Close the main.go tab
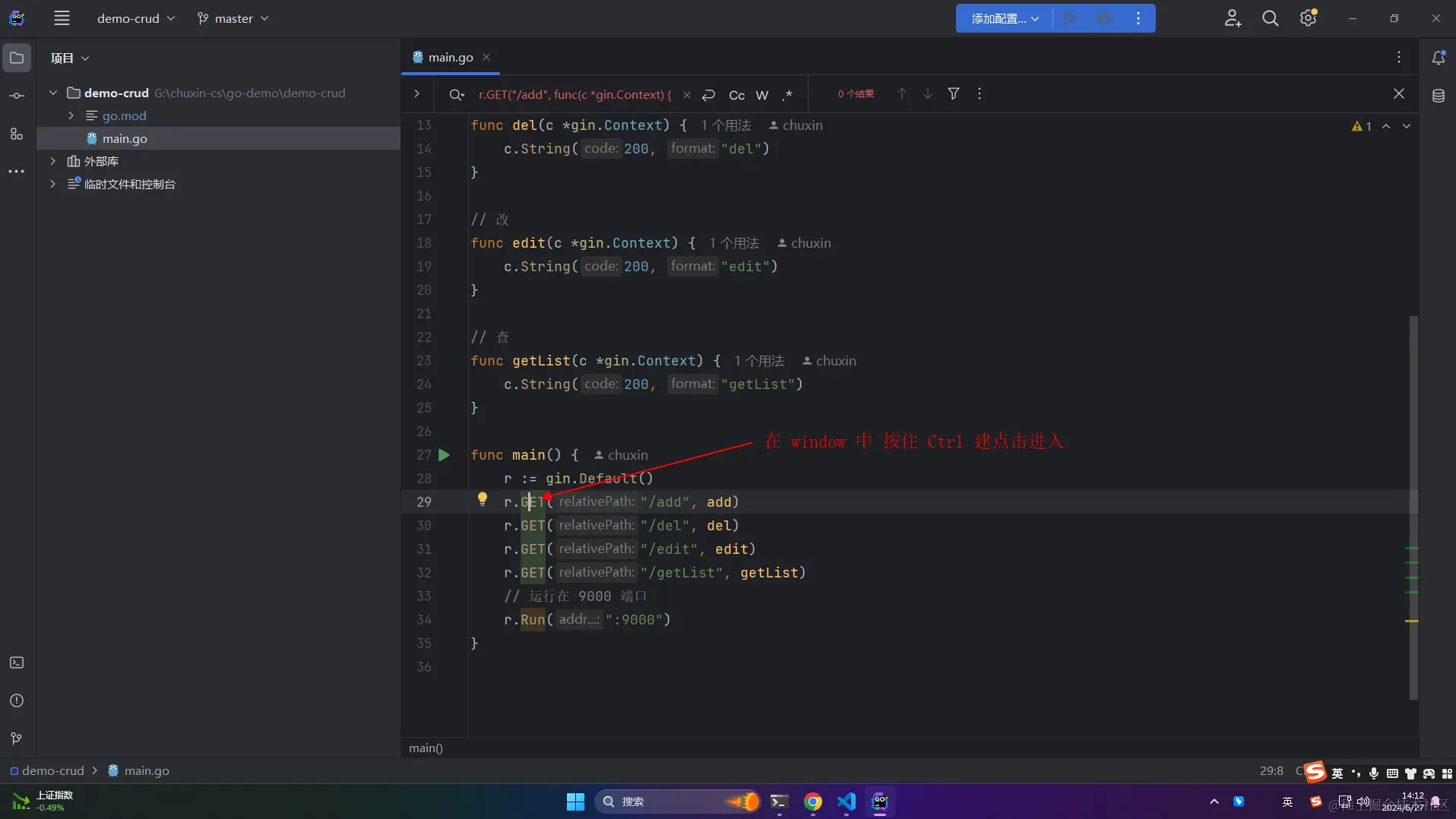Image resolution: width=1456 pixels, height=819 pixels. tap(486, 57)
